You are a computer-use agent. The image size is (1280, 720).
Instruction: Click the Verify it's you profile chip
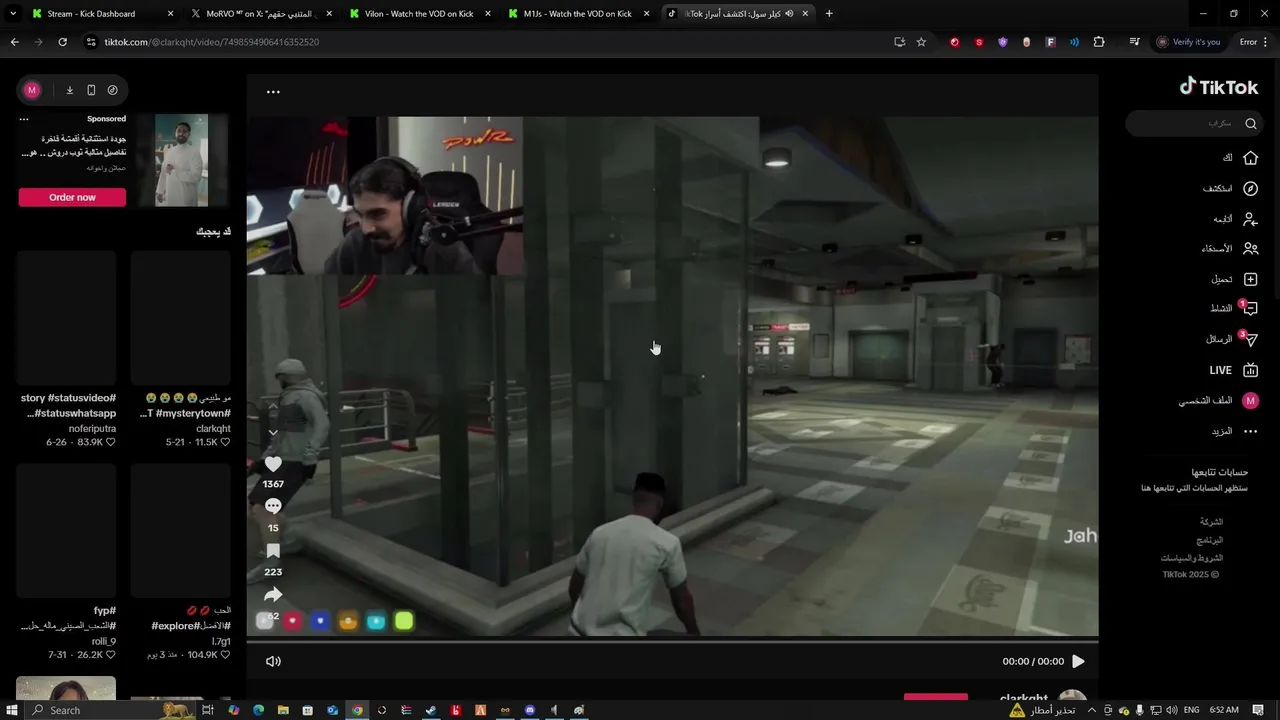pos(1189,42)
